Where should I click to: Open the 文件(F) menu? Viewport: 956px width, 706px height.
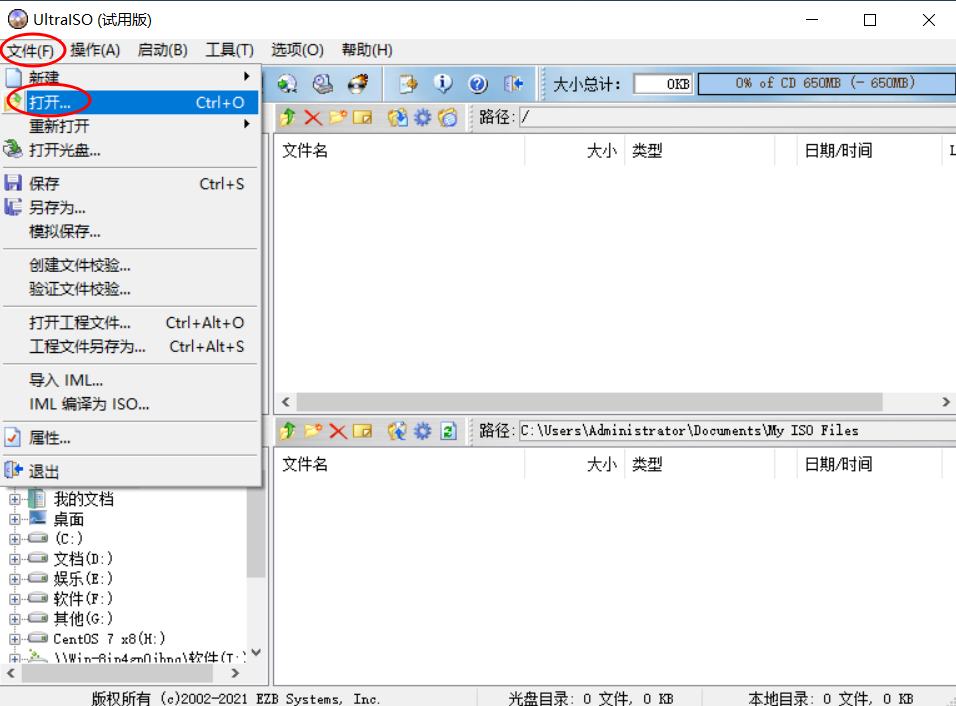(x=31, y=50)
